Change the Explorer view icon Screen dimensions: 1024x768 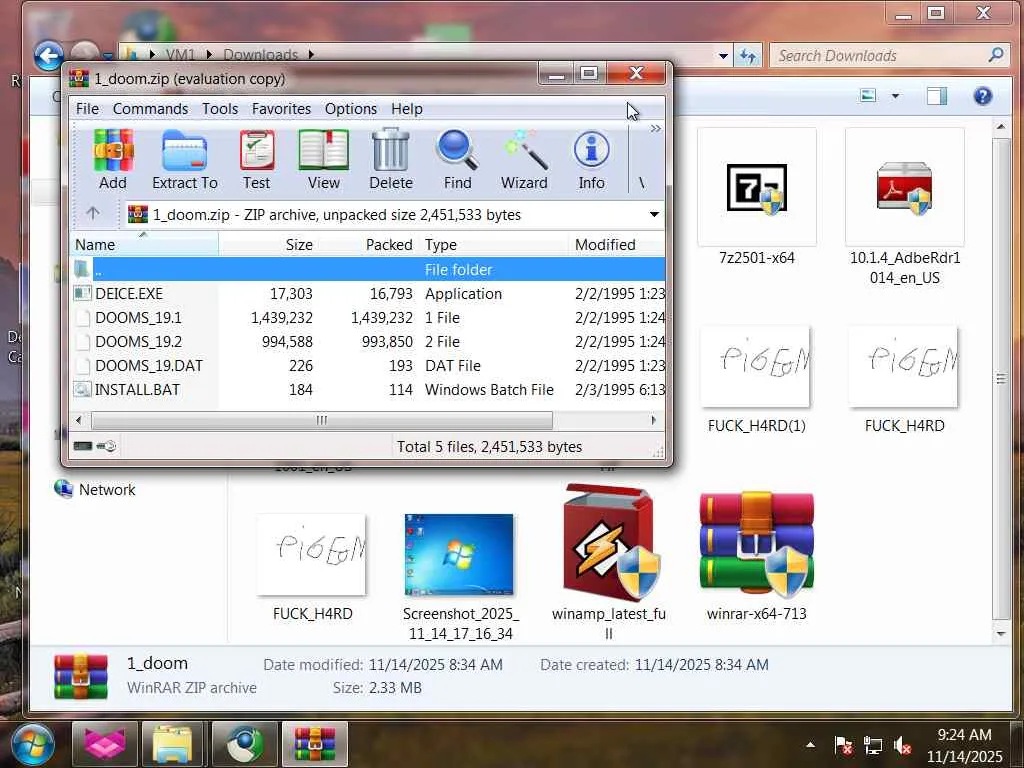[869, 96]
